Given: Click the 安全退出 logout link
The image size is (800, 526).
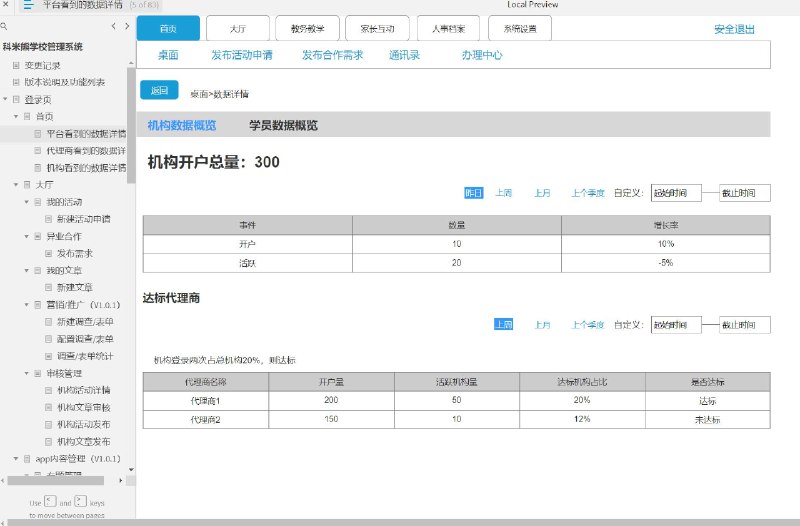Looking at the screenshot, I should tap(734, 29).
